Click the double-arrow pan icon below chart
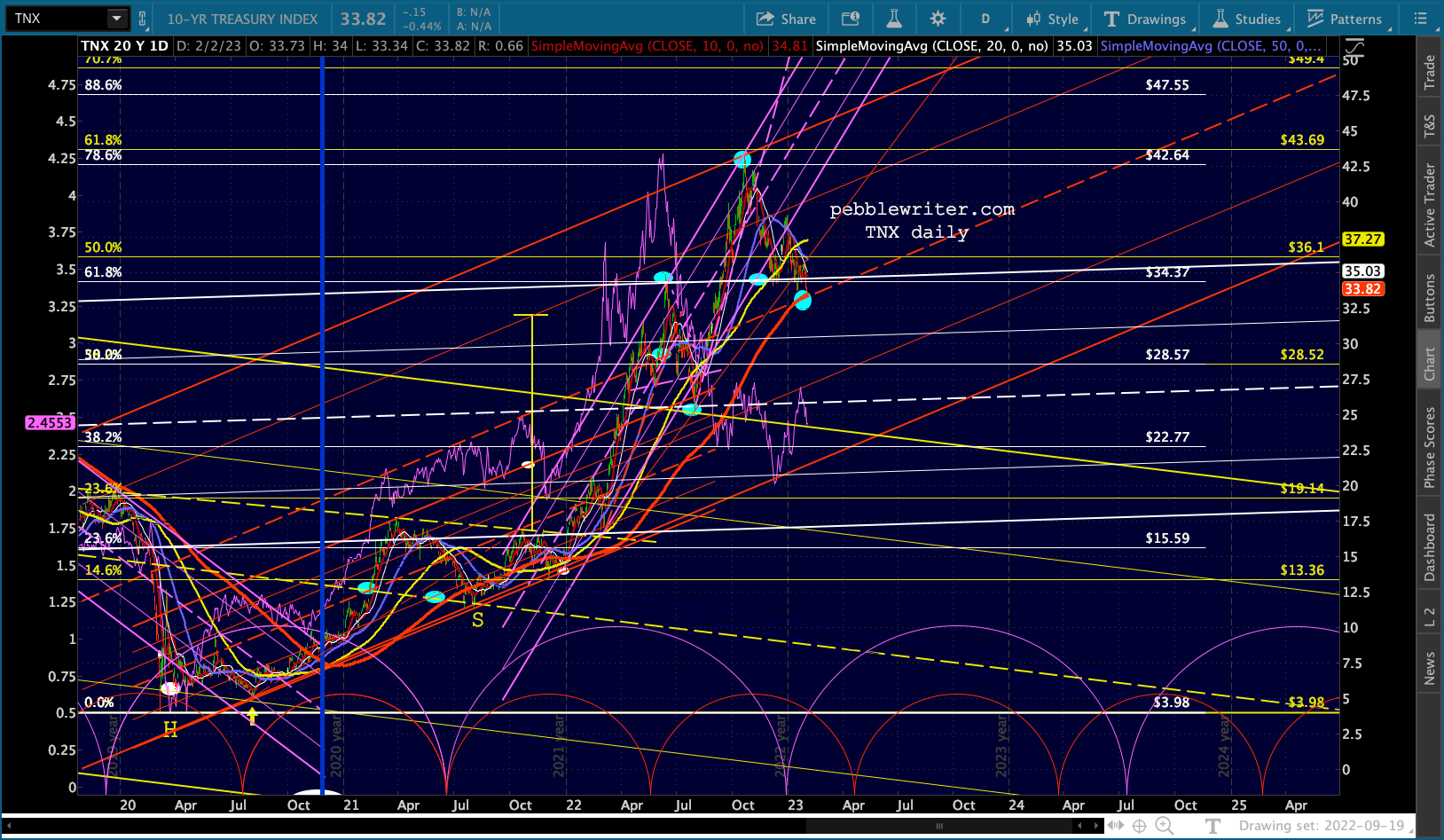1444x840 pixels. click(1115, 826)
